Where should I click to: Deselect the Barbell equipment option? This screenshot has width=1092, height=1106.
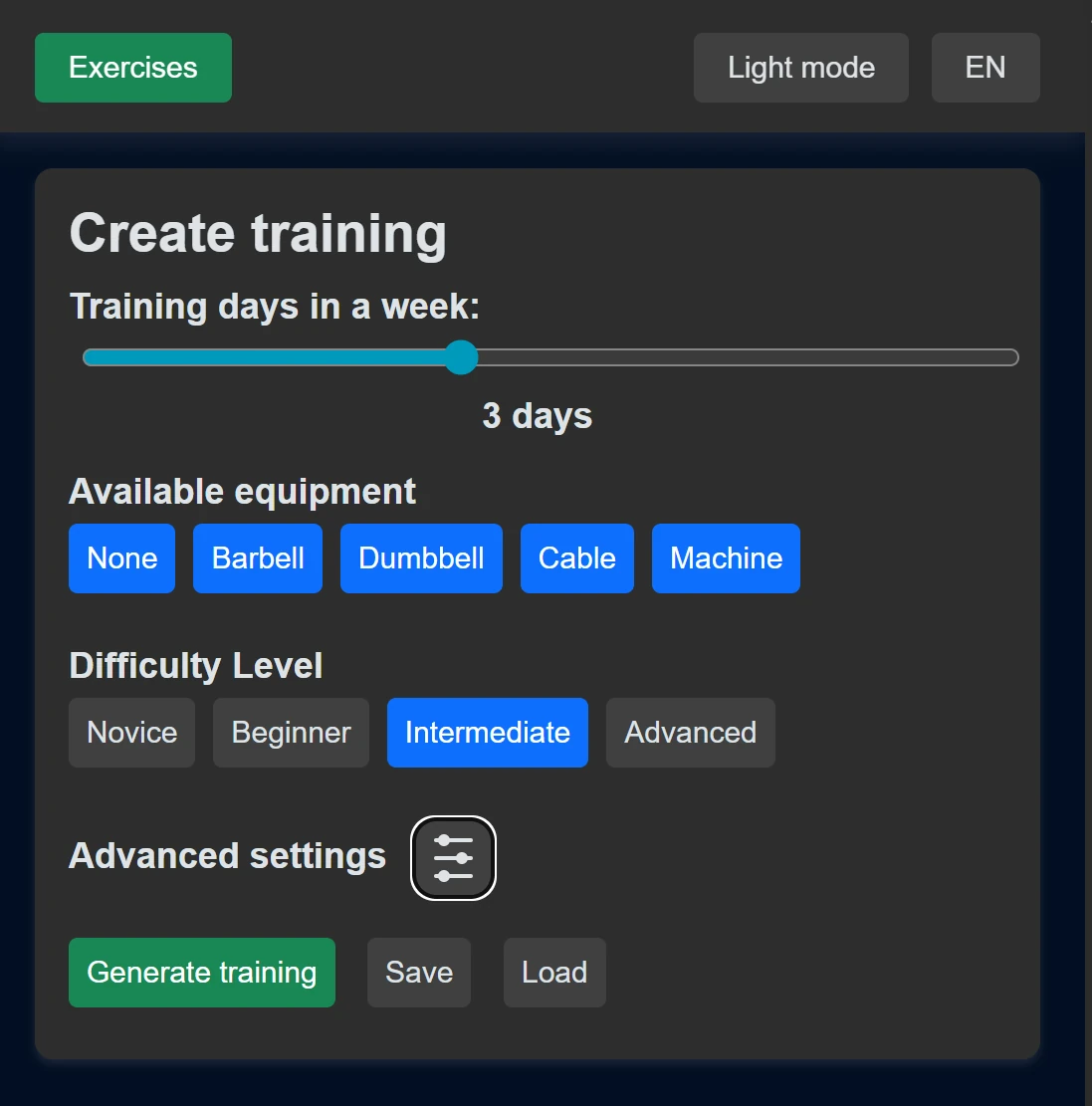pos(258,558)
